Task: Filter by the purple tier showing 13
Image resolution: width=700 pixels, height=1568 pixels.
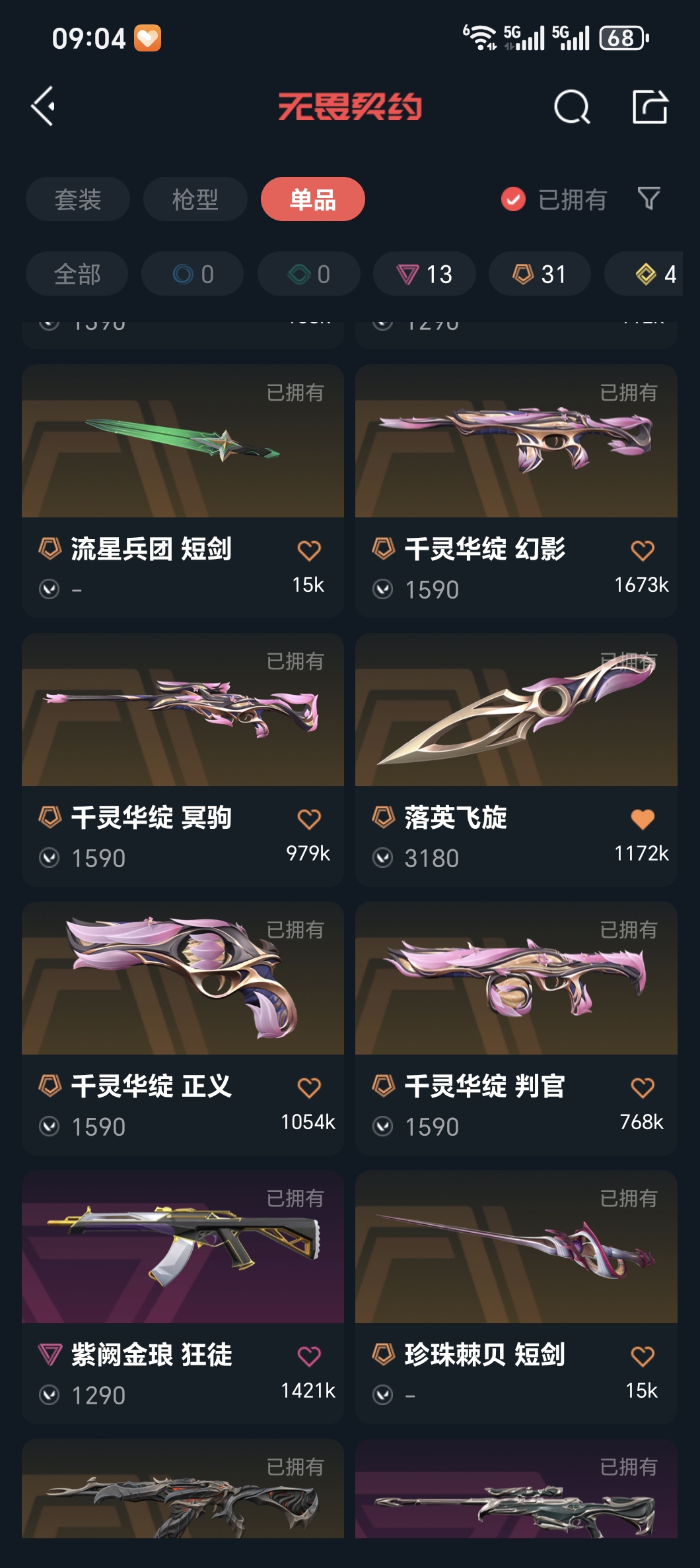Action: click(x=425, y=274)
